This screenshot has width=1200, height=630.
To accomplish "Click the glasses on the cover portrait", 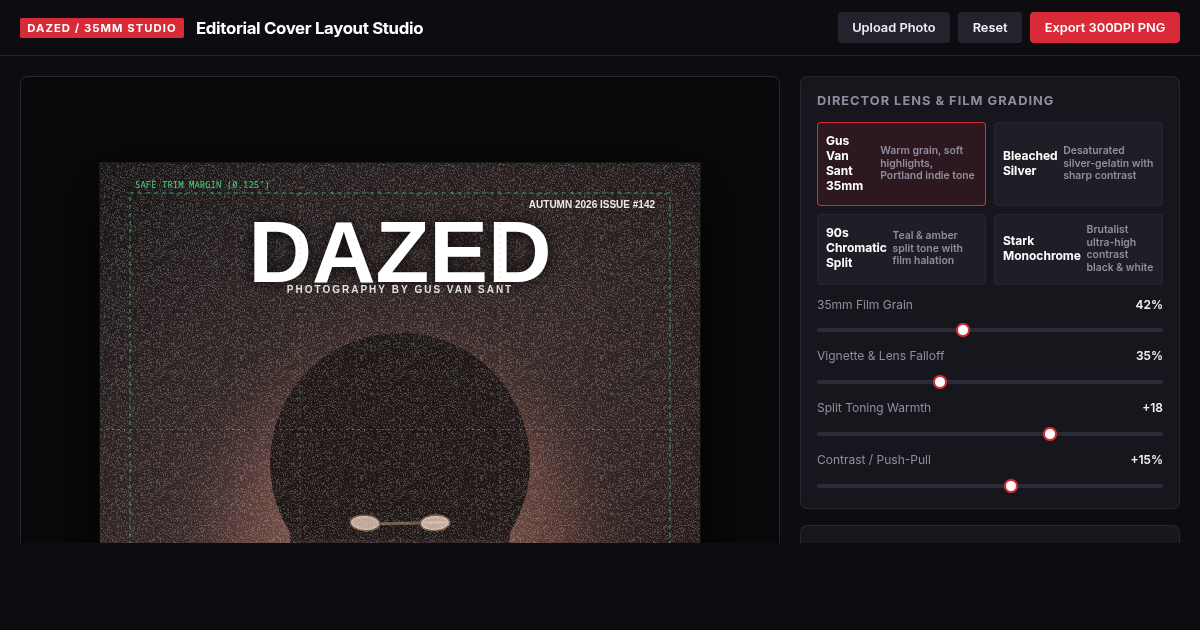I will (x=400, y=522).
